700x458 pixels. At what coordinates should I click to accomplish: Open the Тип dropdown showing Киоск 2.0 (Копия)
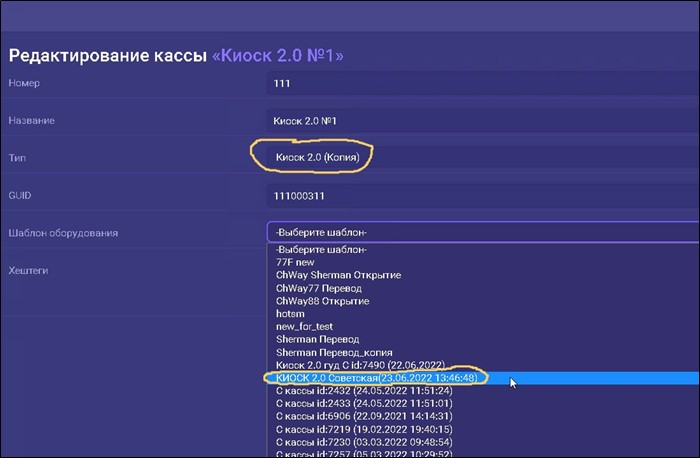click(483, 158)
